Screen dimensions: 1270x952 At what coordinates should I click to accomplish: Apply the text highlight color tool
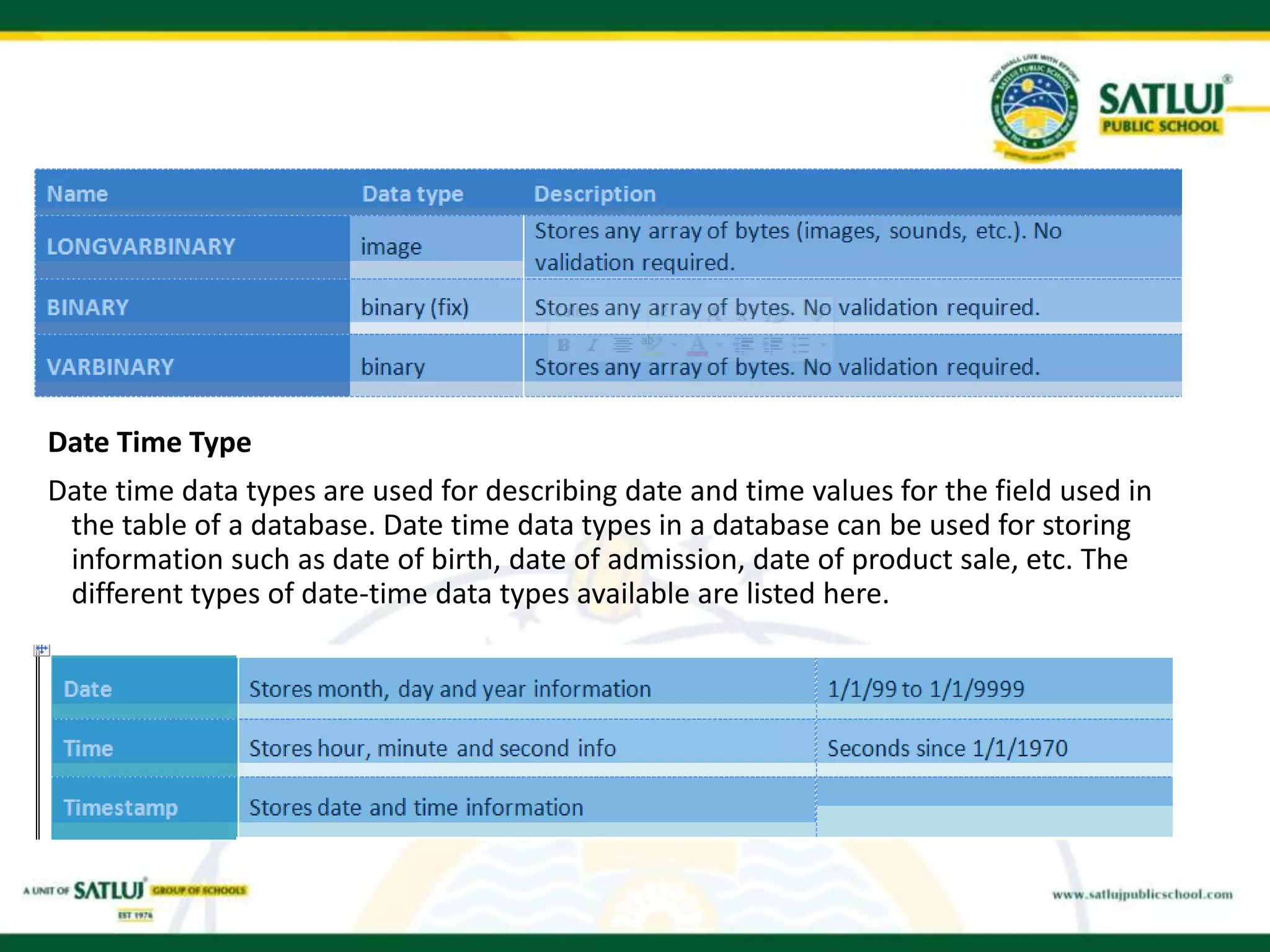(651, 345)
